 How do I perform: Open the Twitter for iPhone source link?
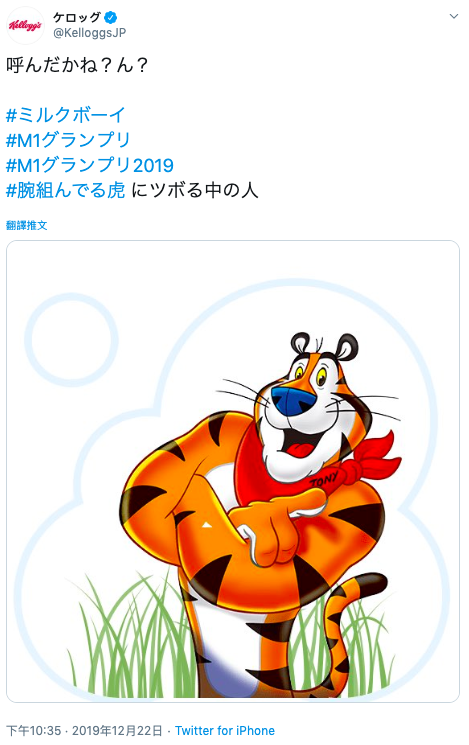225,731
